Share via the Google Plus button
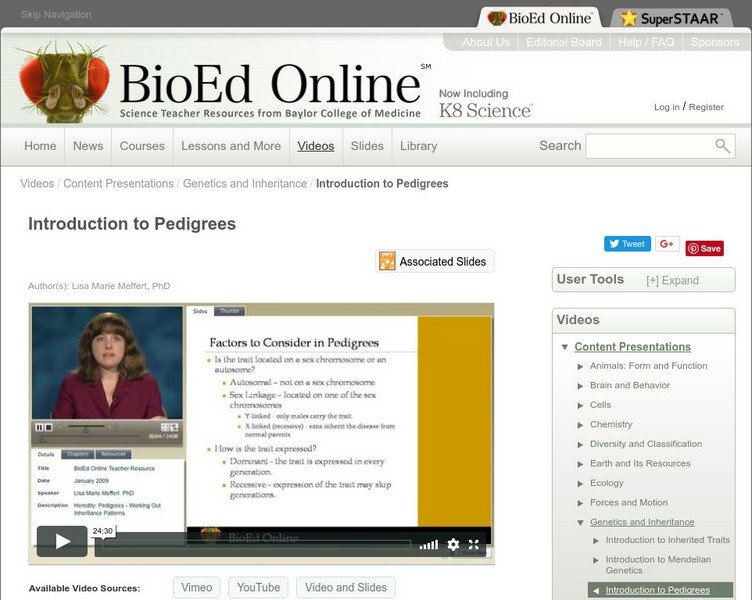The width and height of the screenshot is (752, 600). tap(667, 244)
